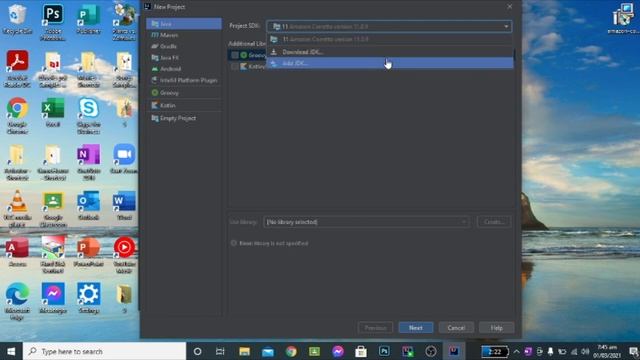This screenshot has height=360, width=640.
Task: Close the New Project dialog
Action: tap(509, 7)
